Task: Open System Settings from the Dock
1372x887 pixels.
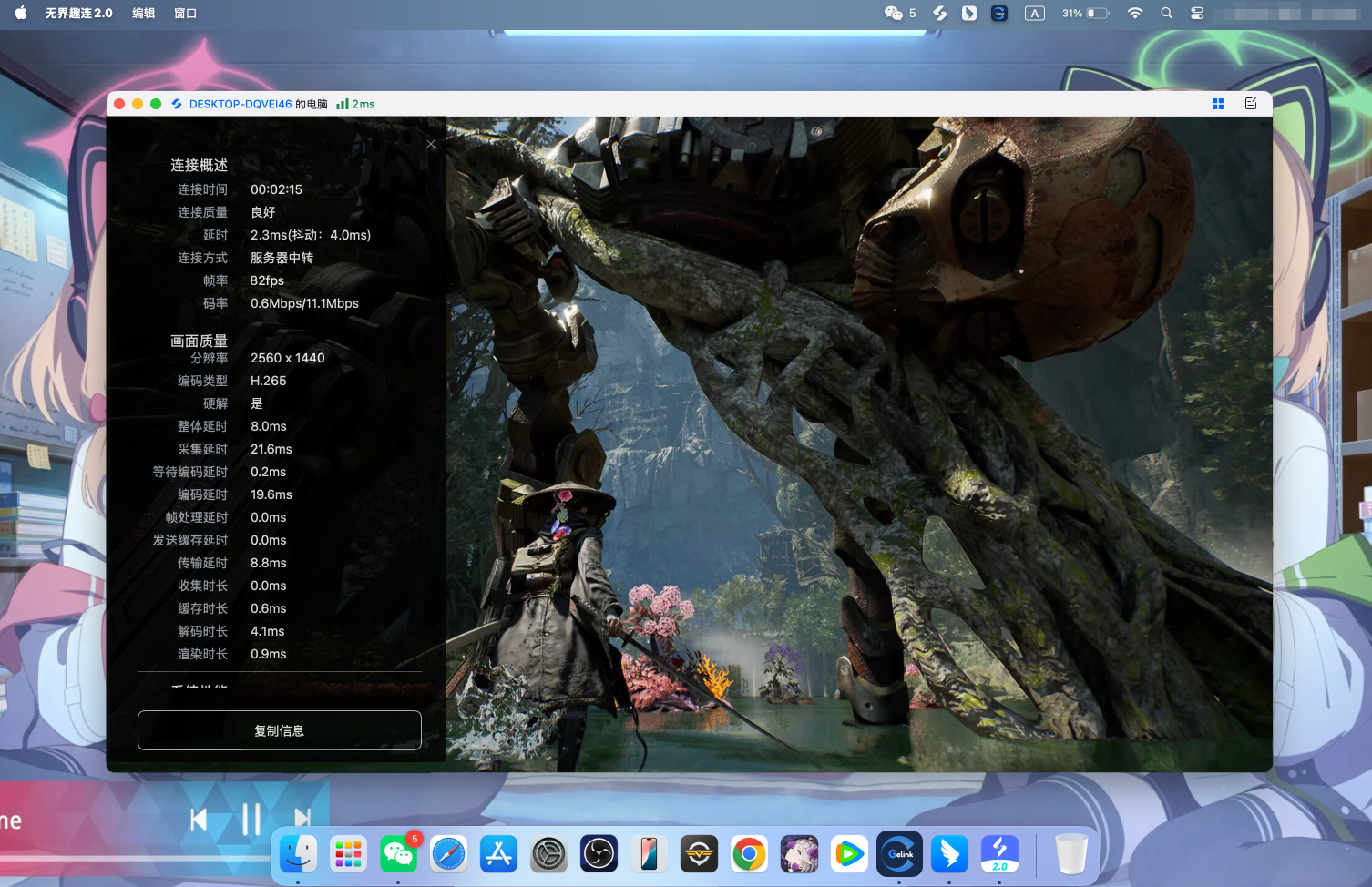Action: coord(549,854)
